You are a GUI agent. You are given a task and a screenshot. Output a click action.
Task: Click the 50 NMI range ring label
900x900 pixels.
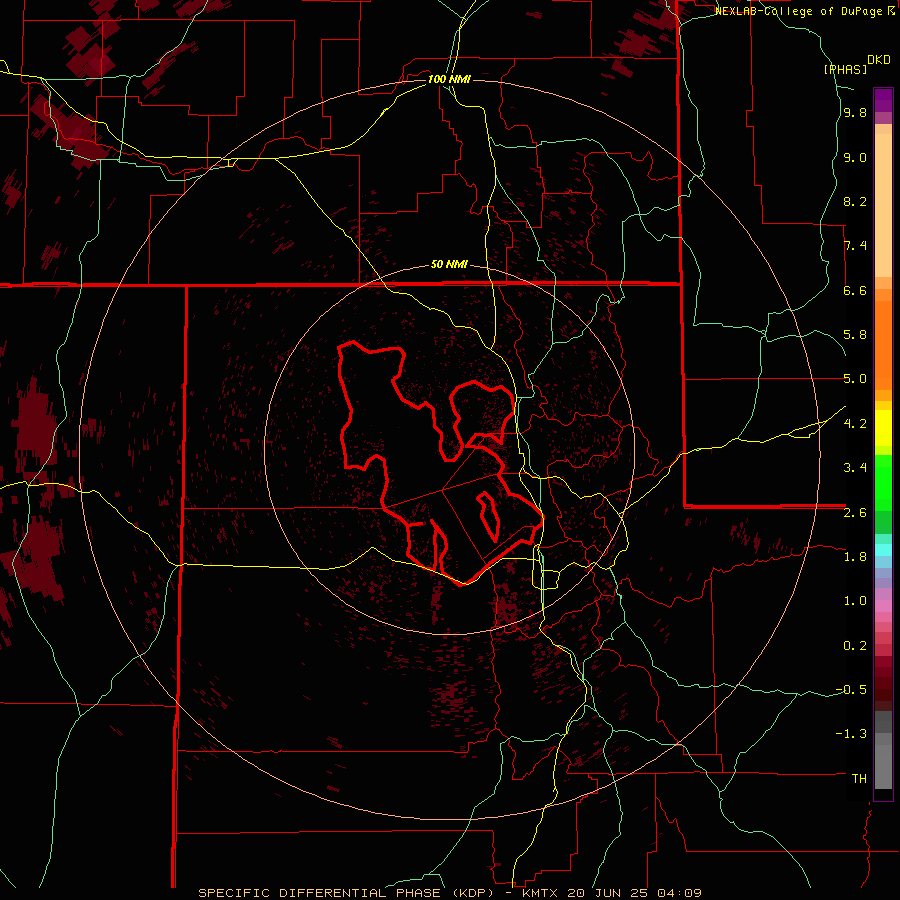click(449, 264)
